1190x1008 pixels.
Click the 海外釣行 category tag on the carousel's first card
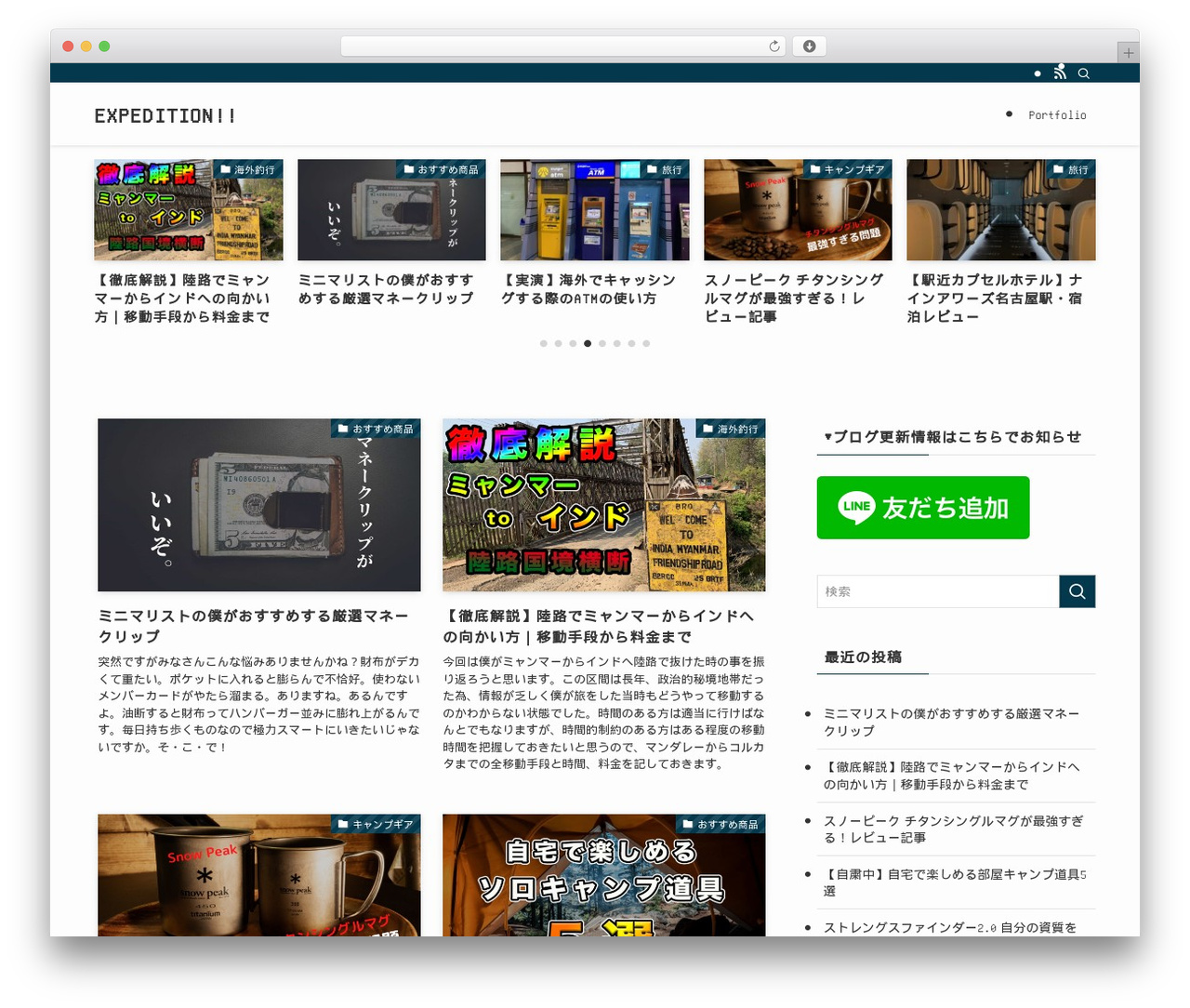tap(247, 169)
